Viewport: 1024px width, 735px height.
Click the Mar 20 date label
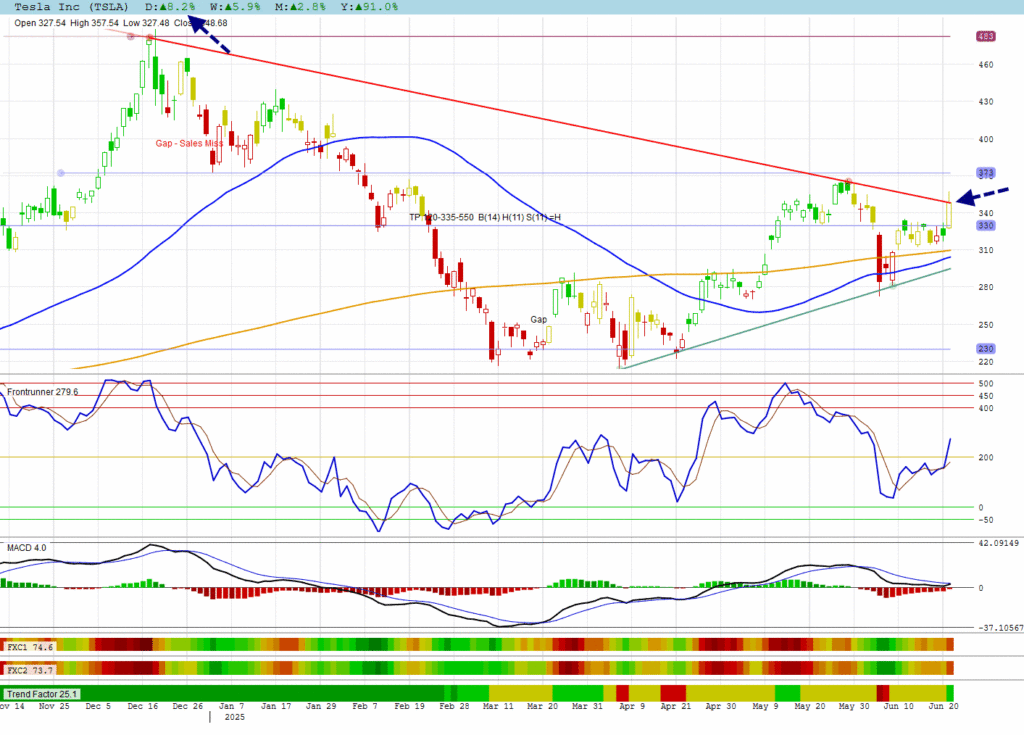(543, 706)
